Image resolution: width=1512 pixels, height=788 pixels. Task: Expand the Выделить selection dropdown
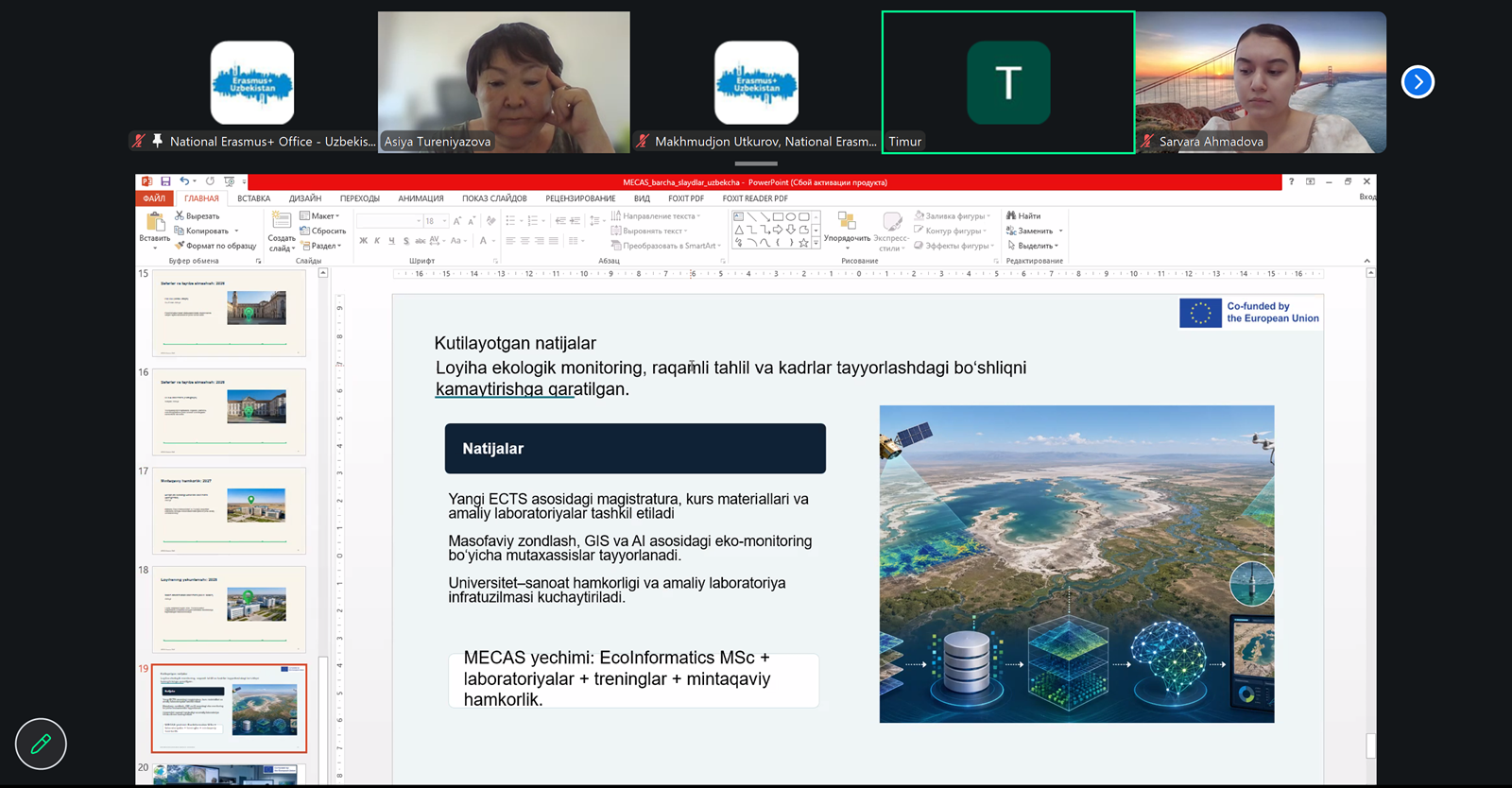click(x=1033, y=246)
